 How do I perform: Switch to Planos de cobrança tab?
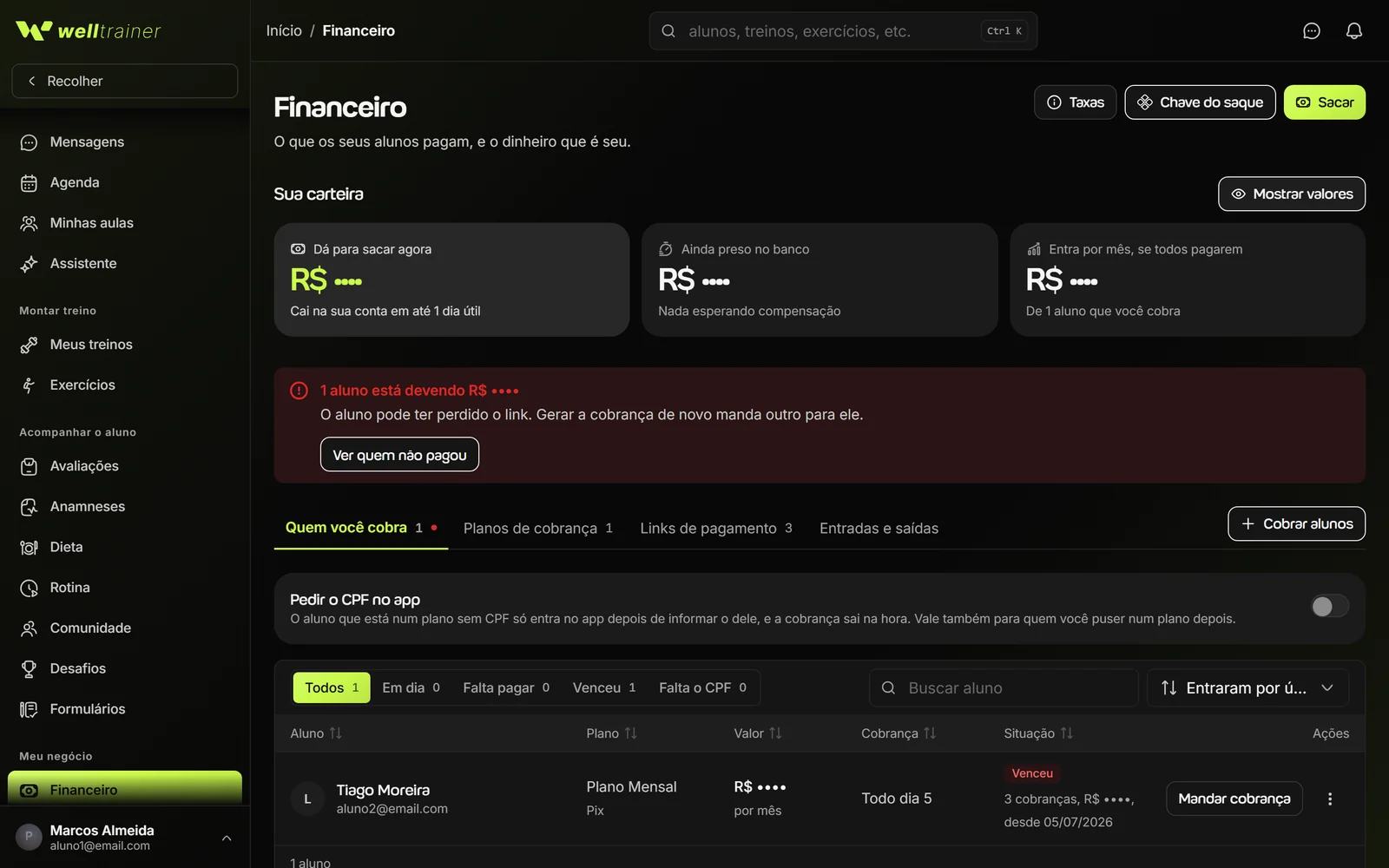(x=538, y=528)
